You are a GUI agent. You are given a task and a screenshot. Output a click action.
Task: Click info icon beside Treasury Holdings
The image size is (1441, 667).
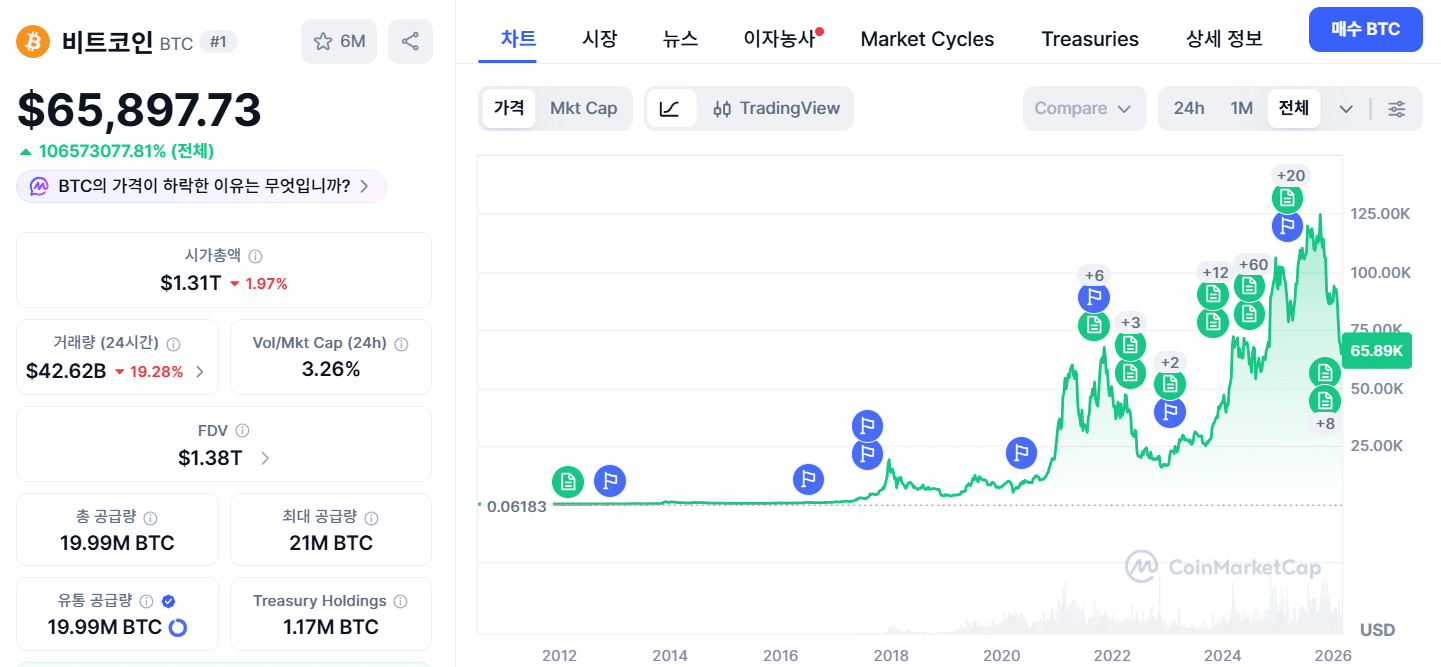pyautogui.click(x=401, y=601)
